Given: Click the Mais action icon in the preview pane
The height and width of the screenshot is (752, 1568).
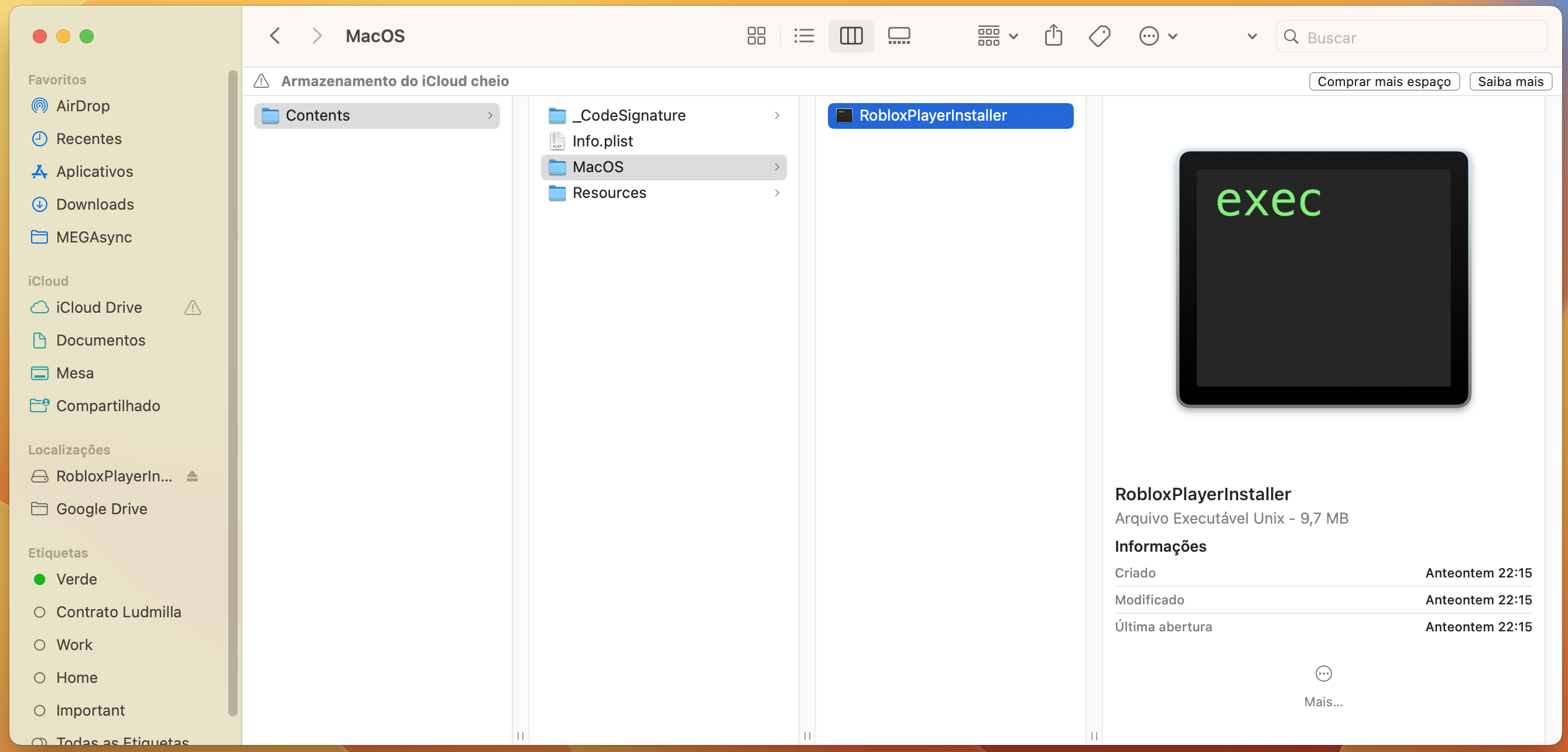Looking at the screenshot, I should (x=1323, y=674).
